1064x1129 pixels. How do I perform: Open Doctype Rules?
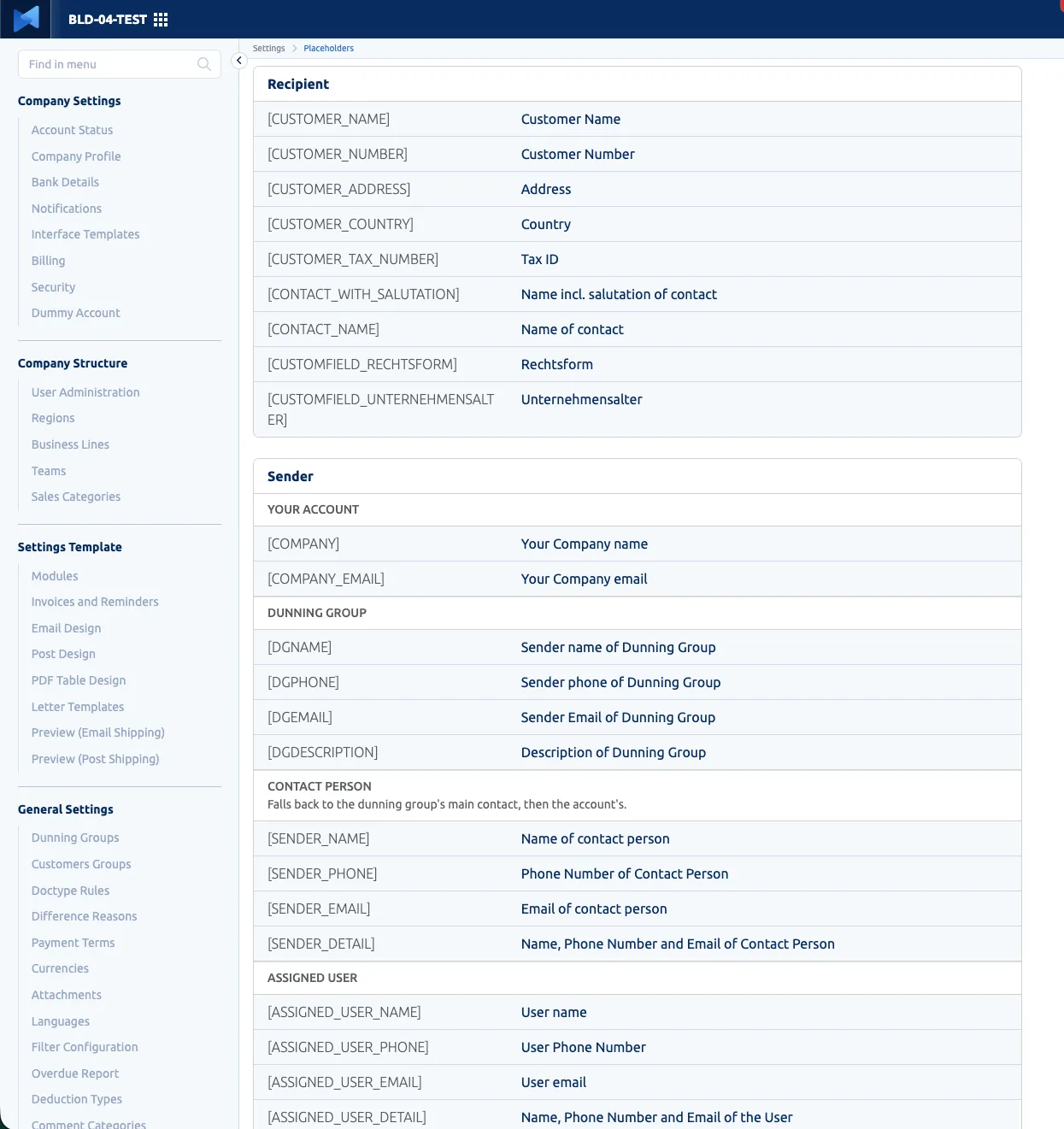click(70, 891)
